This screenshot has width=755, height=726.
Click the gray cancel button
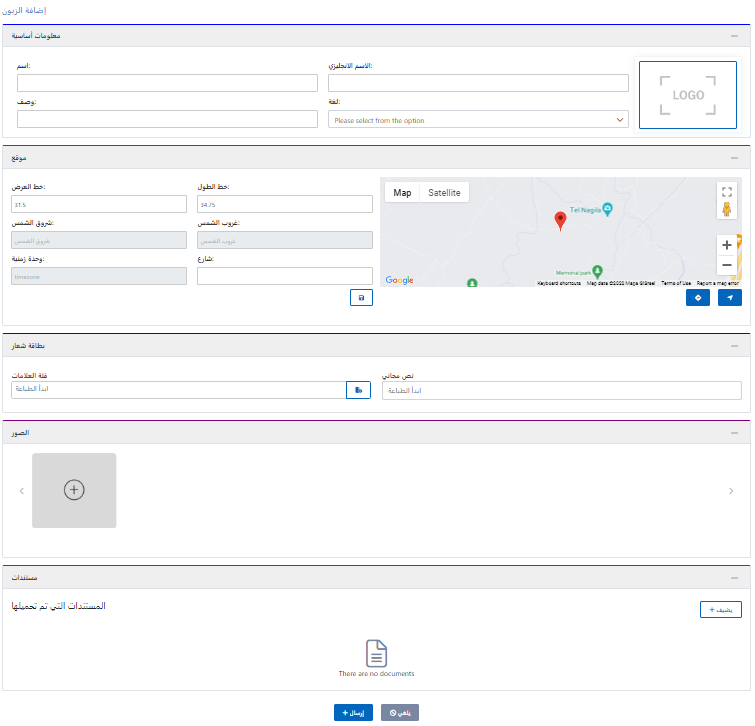tap(400, 713)
